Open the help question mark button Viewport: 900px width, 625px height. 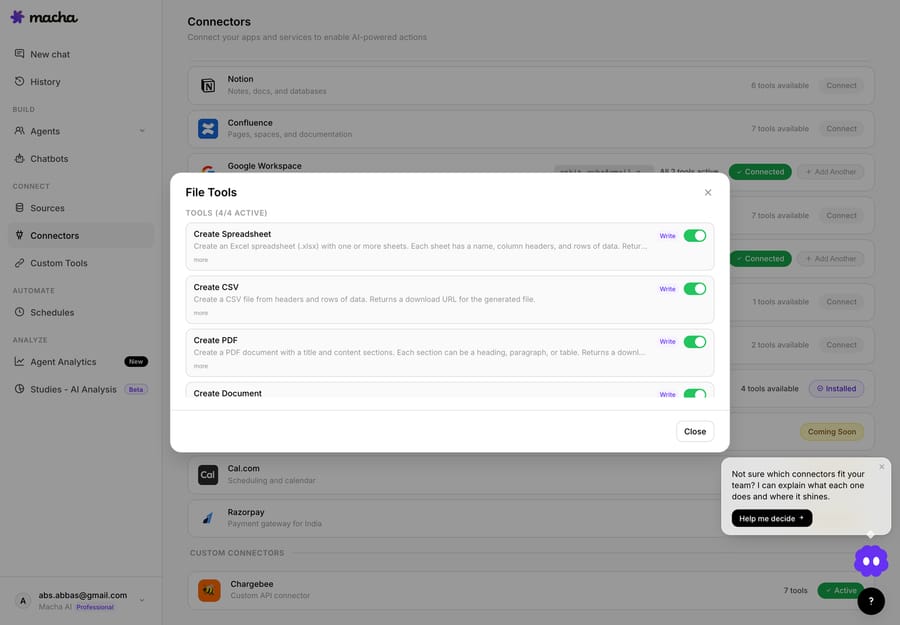click(871, 601)
